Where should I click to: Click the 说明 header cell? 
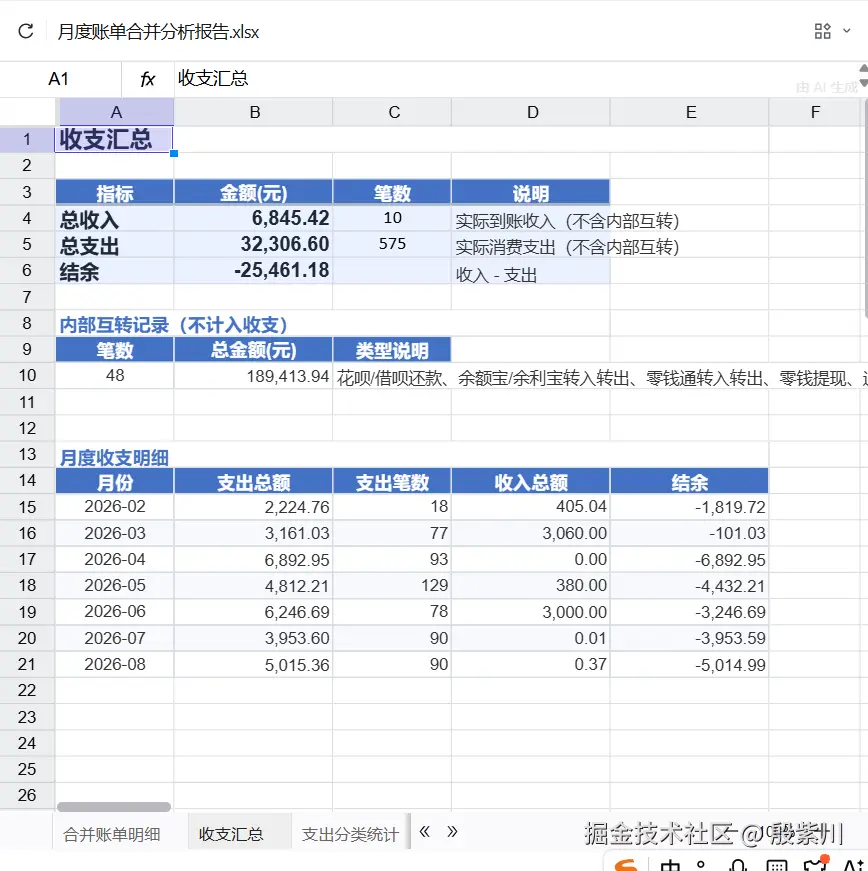pos(531,193)
